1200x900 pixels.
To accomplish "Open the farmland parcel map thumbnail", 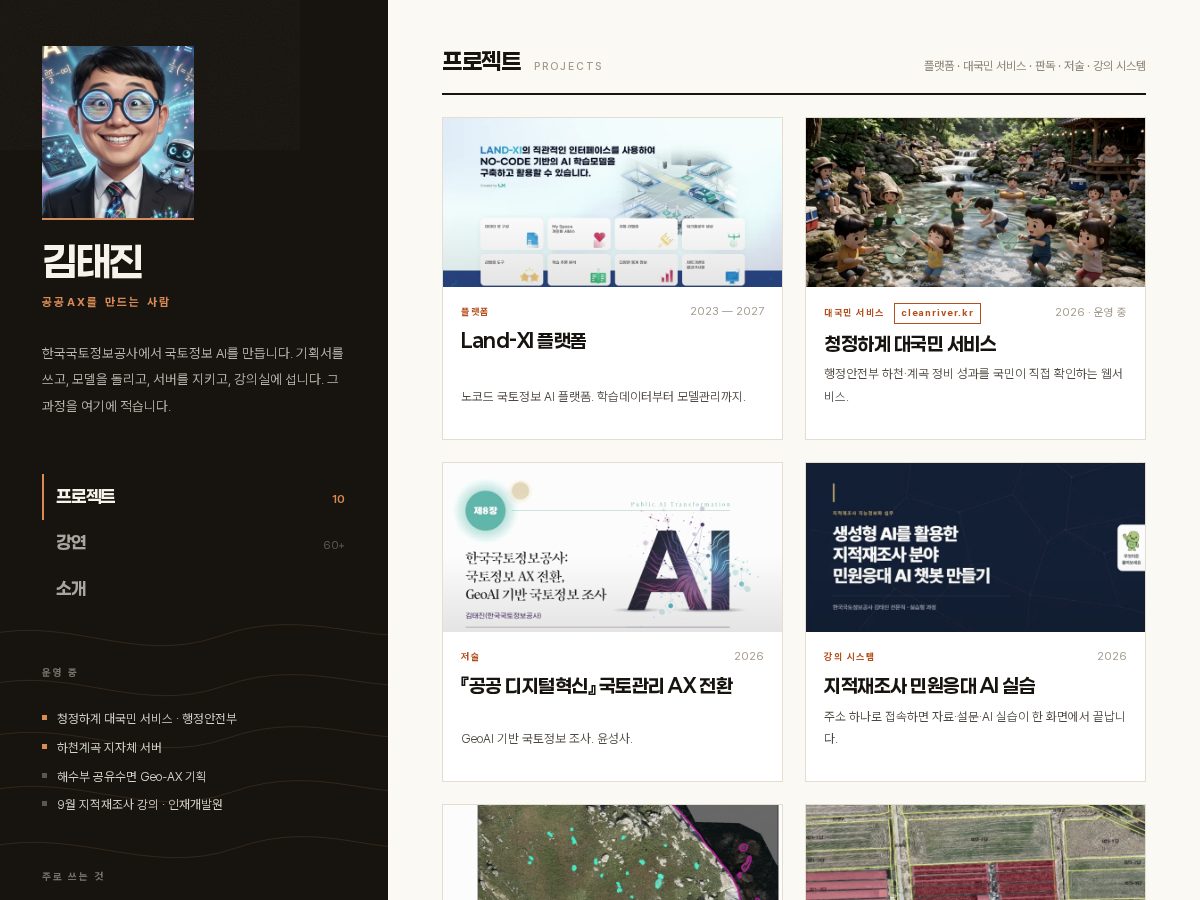I will 975,852.
